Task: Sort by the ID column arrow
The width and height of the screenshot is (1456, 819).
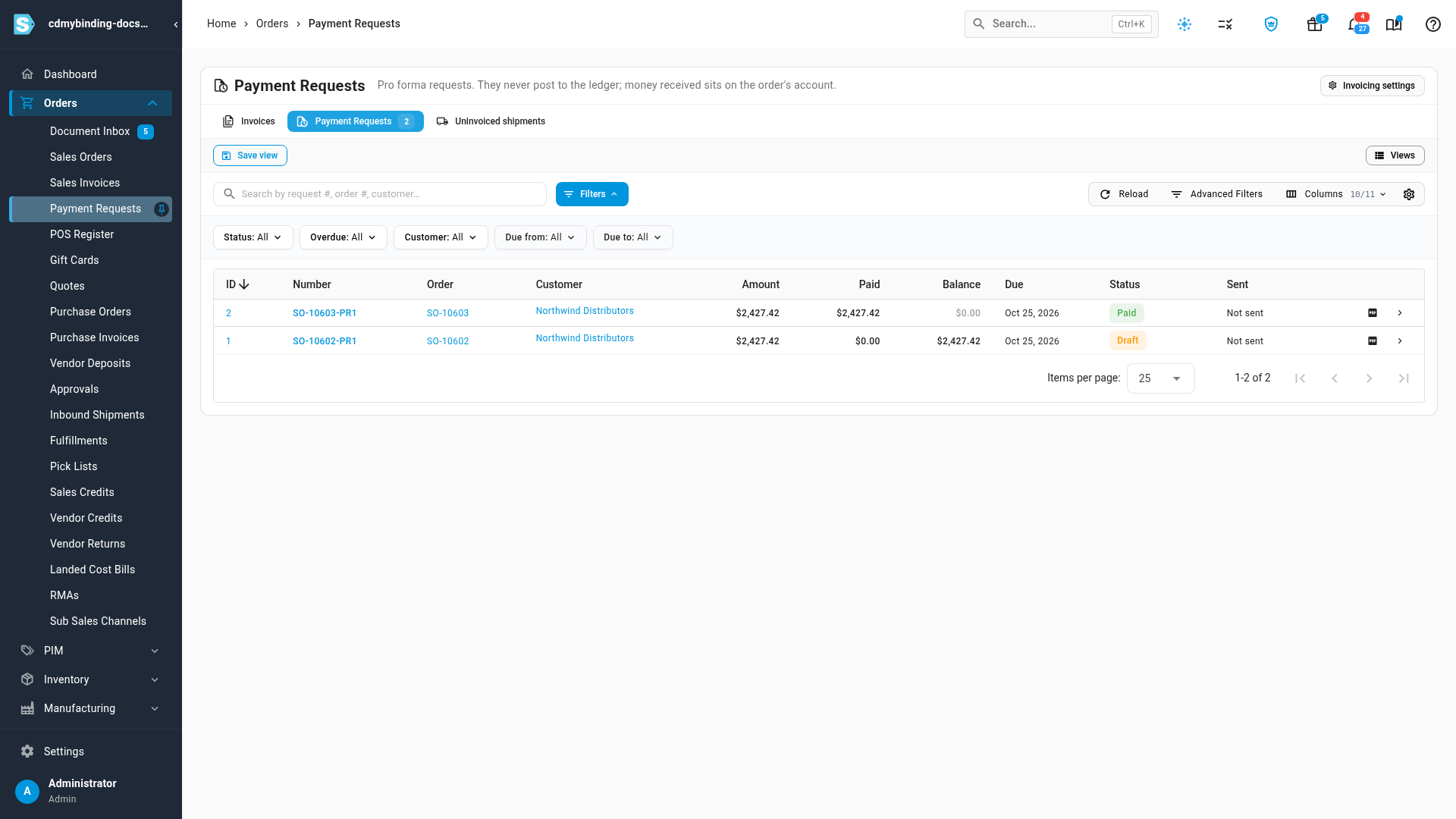Action: (244, 284)
